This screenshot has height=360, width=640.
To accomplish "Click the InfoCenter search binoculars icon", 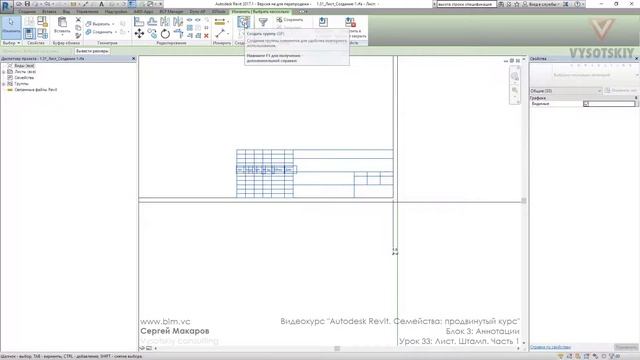I will 501,4.
